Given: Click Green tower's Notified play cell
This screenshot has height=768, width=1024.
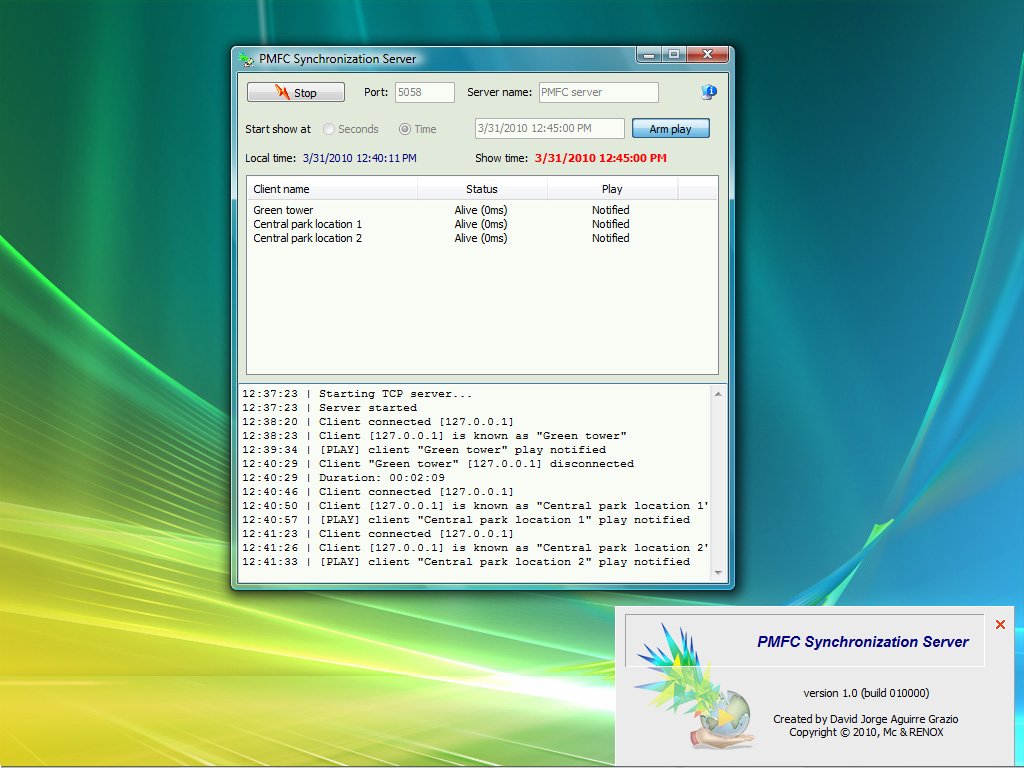Looking at the screenshot, I should pos(611,210).
